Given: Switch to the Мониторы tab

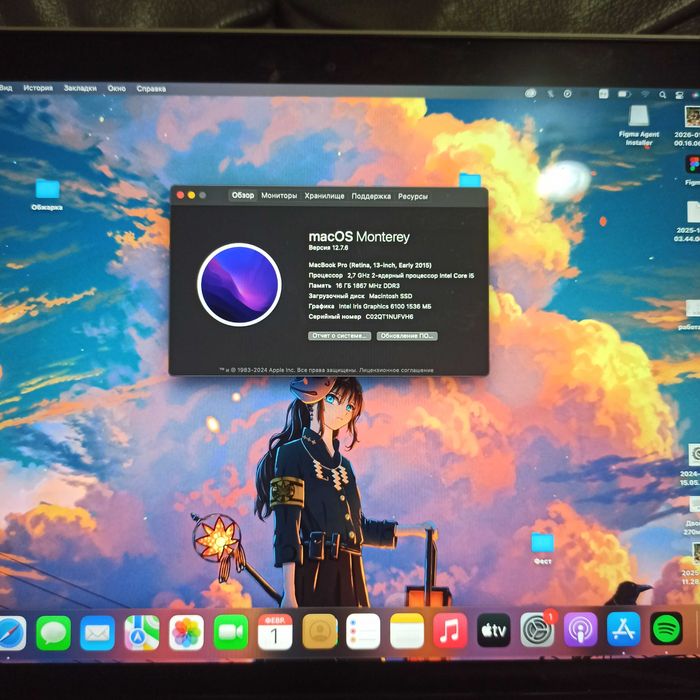Looking at the screenshot, I should [279, 196].
